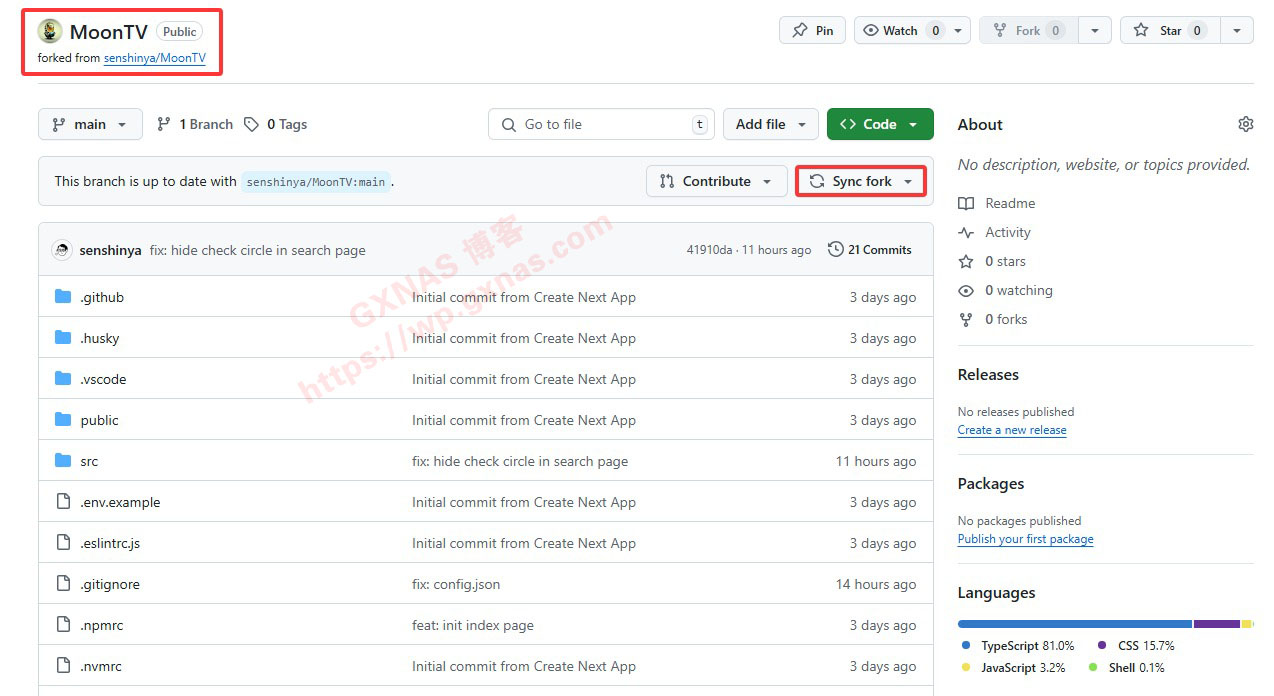
Task: Click 'feat: init index page' commit message
Action: coord(473,625)
